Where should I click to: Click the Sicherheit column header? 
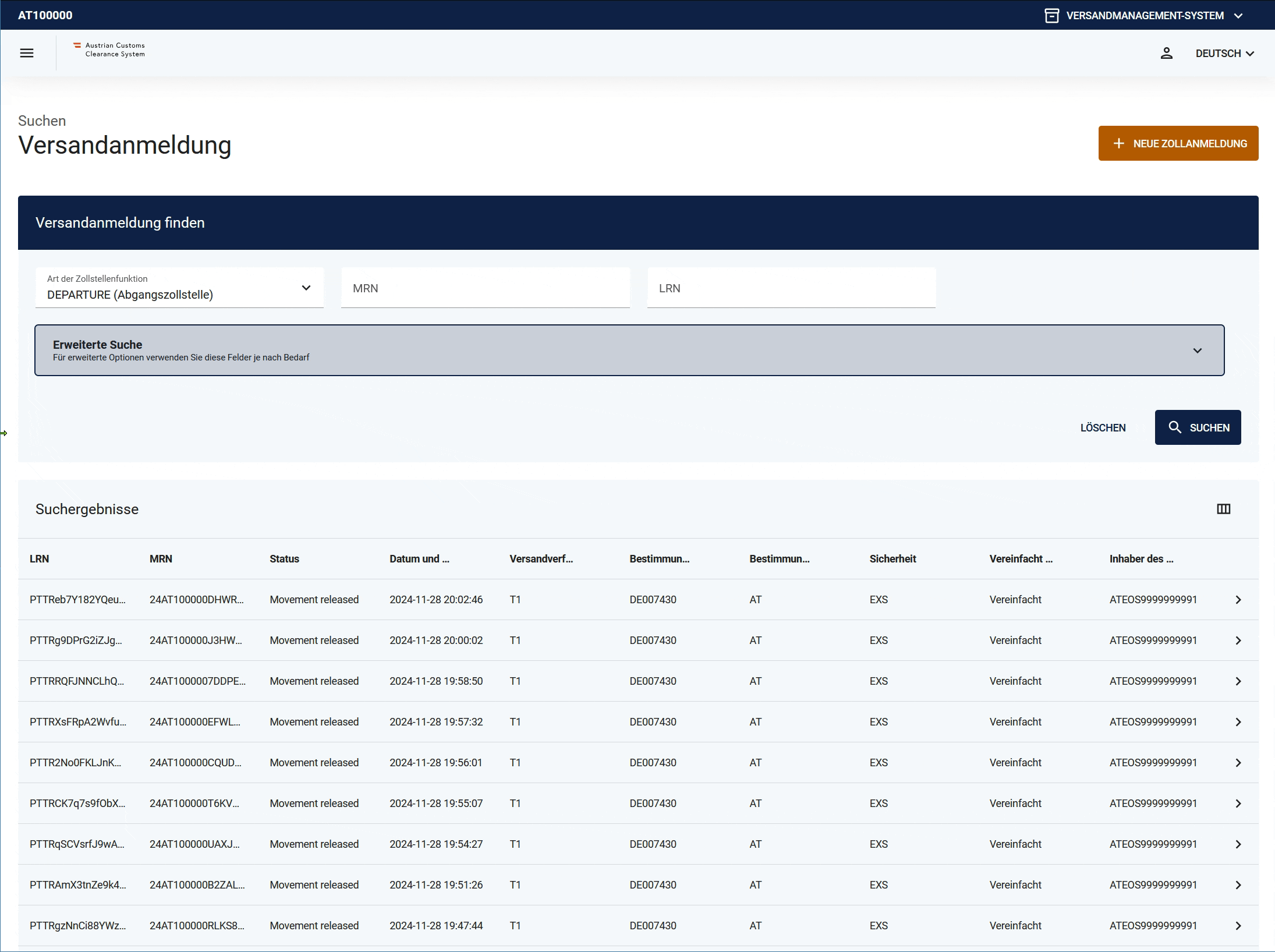point(892,559)
